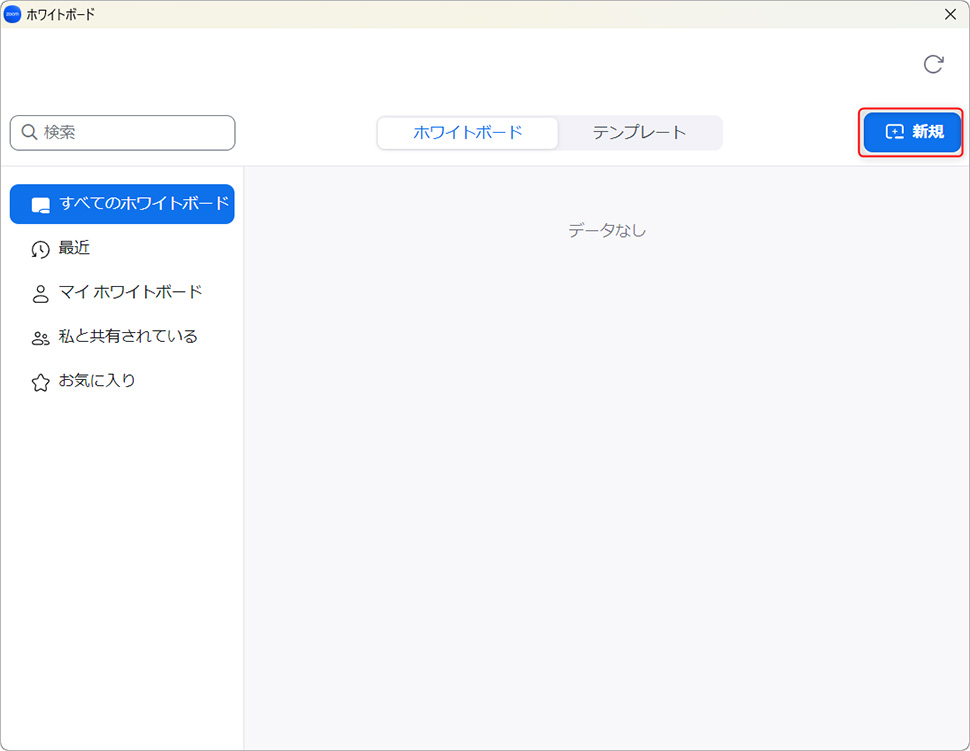970x751 pixels.
Task: Click the データなし message text
Action: [607, 231]
